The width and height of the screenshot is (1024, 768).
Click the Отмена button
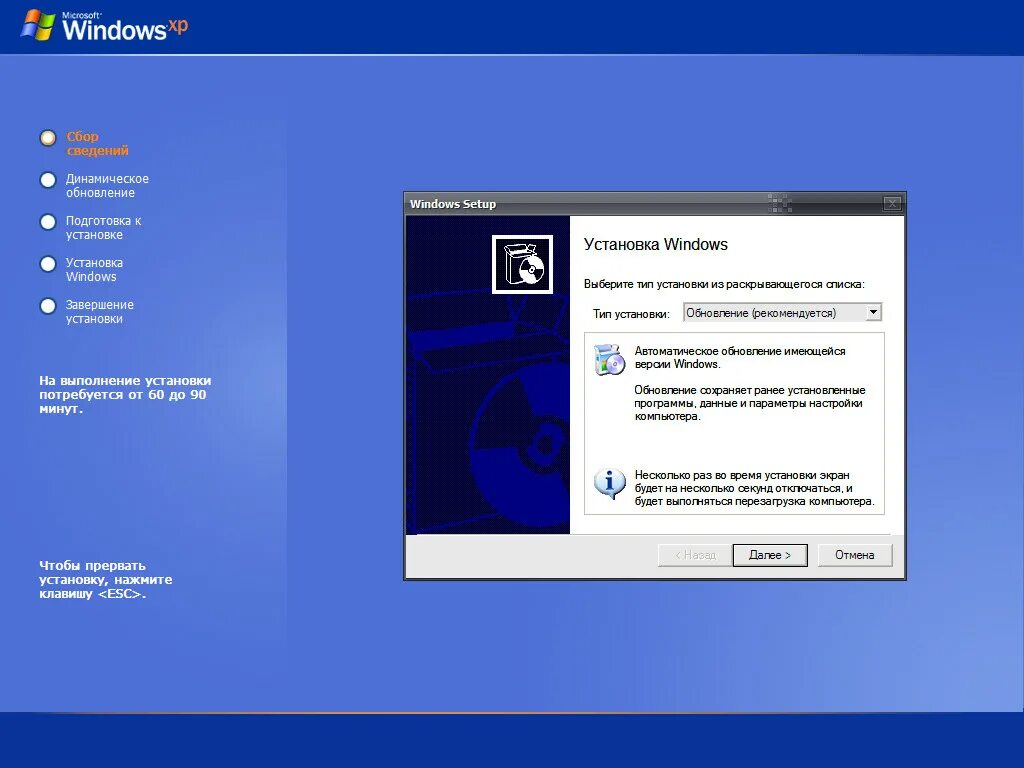pos(854,555)
